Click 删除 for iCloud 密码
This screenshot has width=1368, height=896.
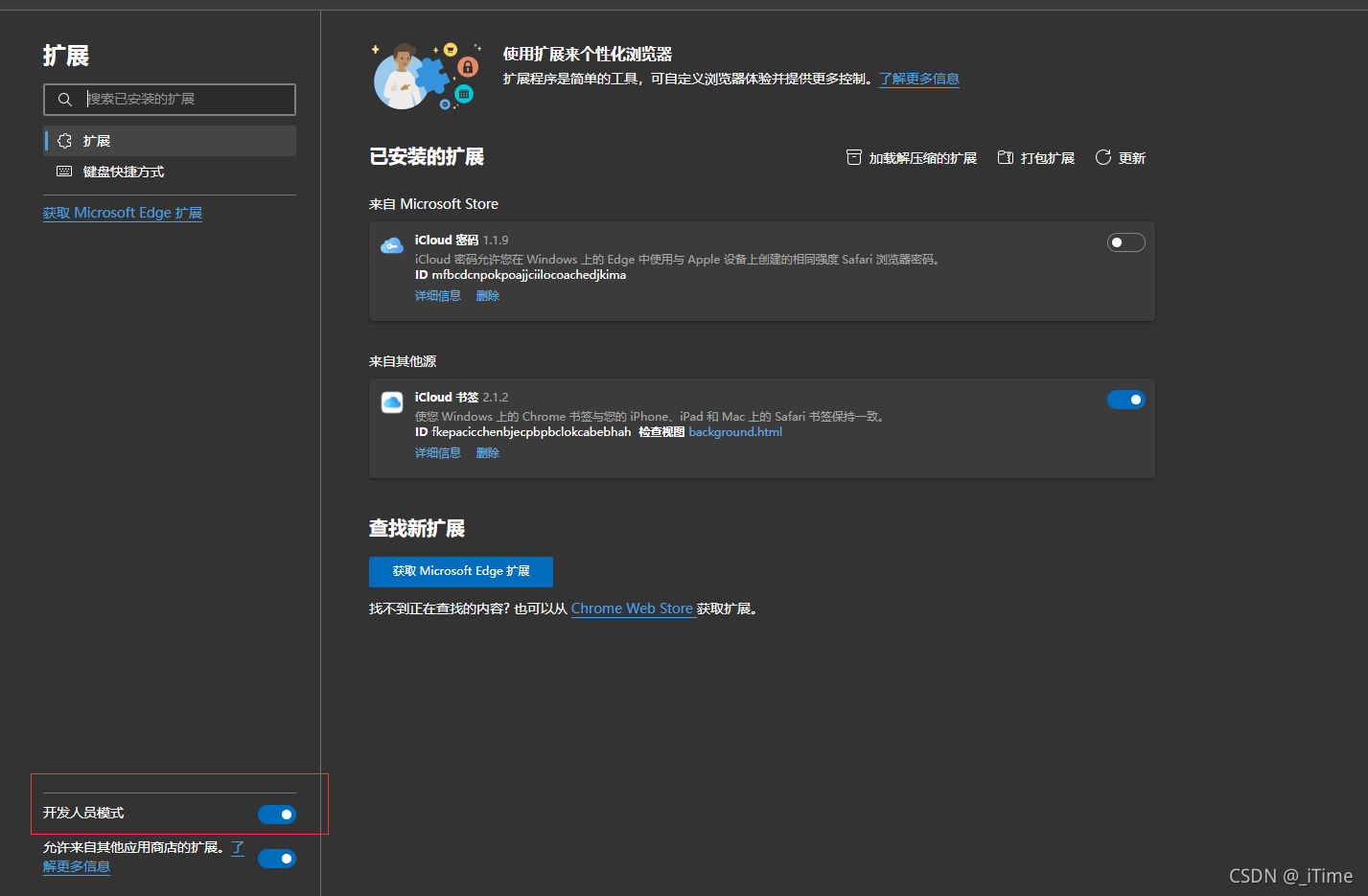coord(488,296)
